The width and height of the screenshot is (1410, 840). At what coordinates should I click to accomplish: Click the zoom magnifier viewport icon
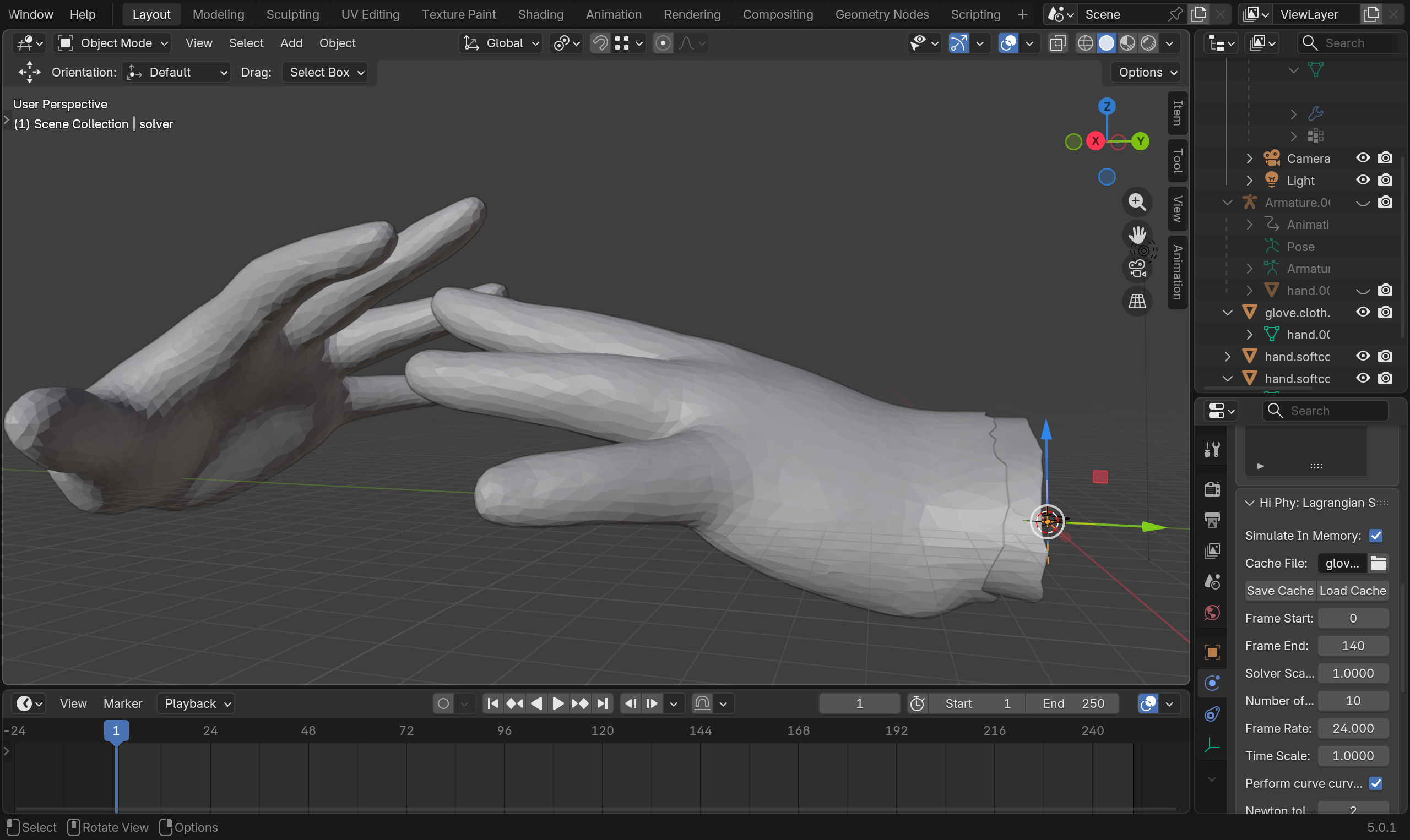point(1136,202)
